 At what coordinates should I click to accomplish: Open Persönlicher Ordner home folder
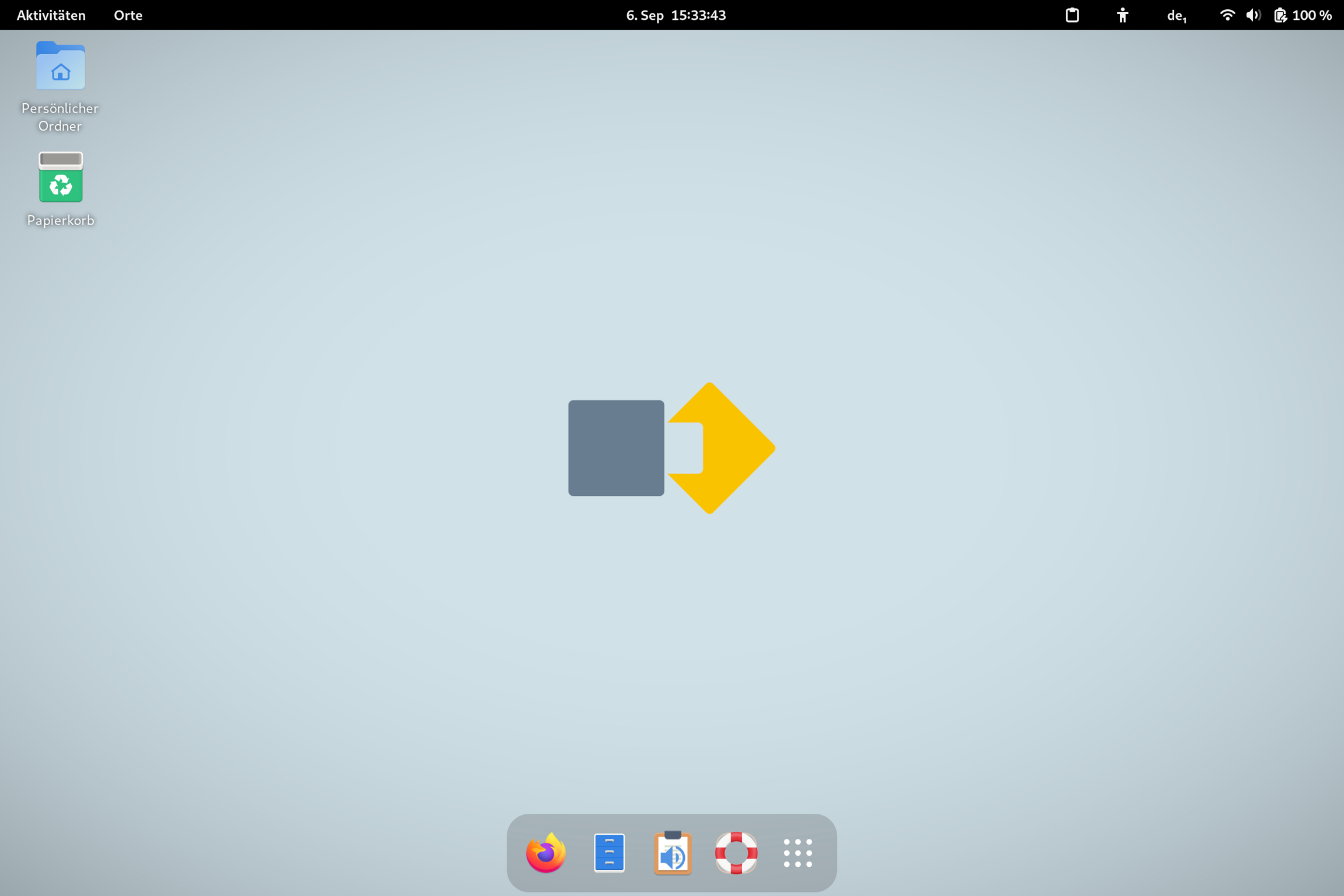(61, 66)
